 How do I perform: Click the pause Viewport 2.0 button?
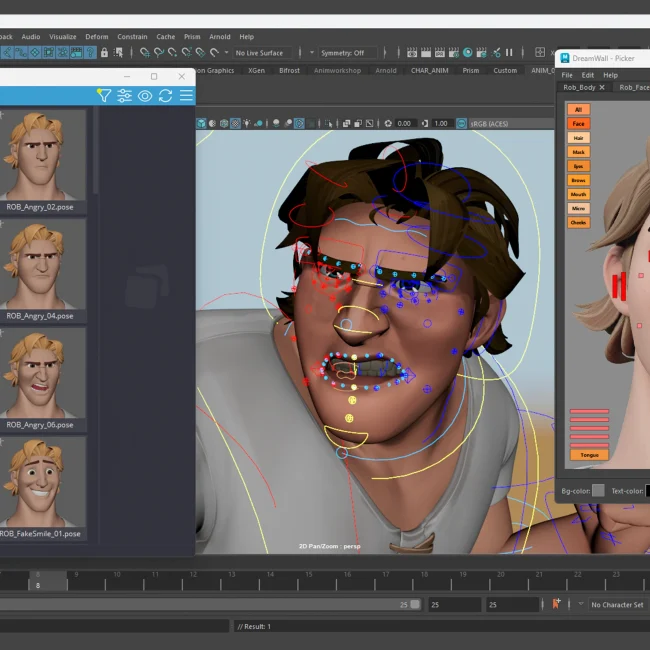point(509,53)
